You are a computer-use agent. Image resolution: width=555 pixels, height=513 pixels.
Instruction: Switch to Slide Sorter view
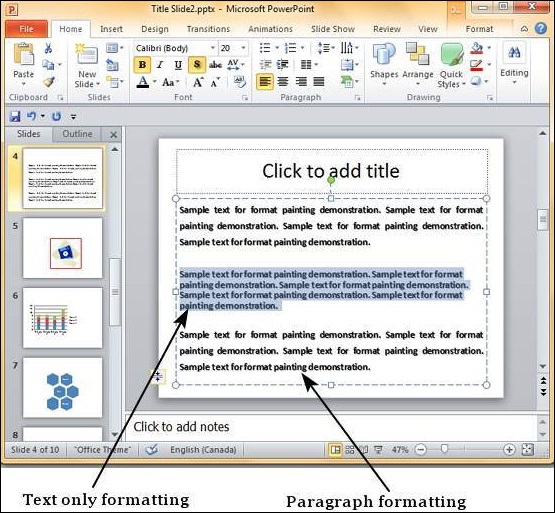(x=350, y=450)
